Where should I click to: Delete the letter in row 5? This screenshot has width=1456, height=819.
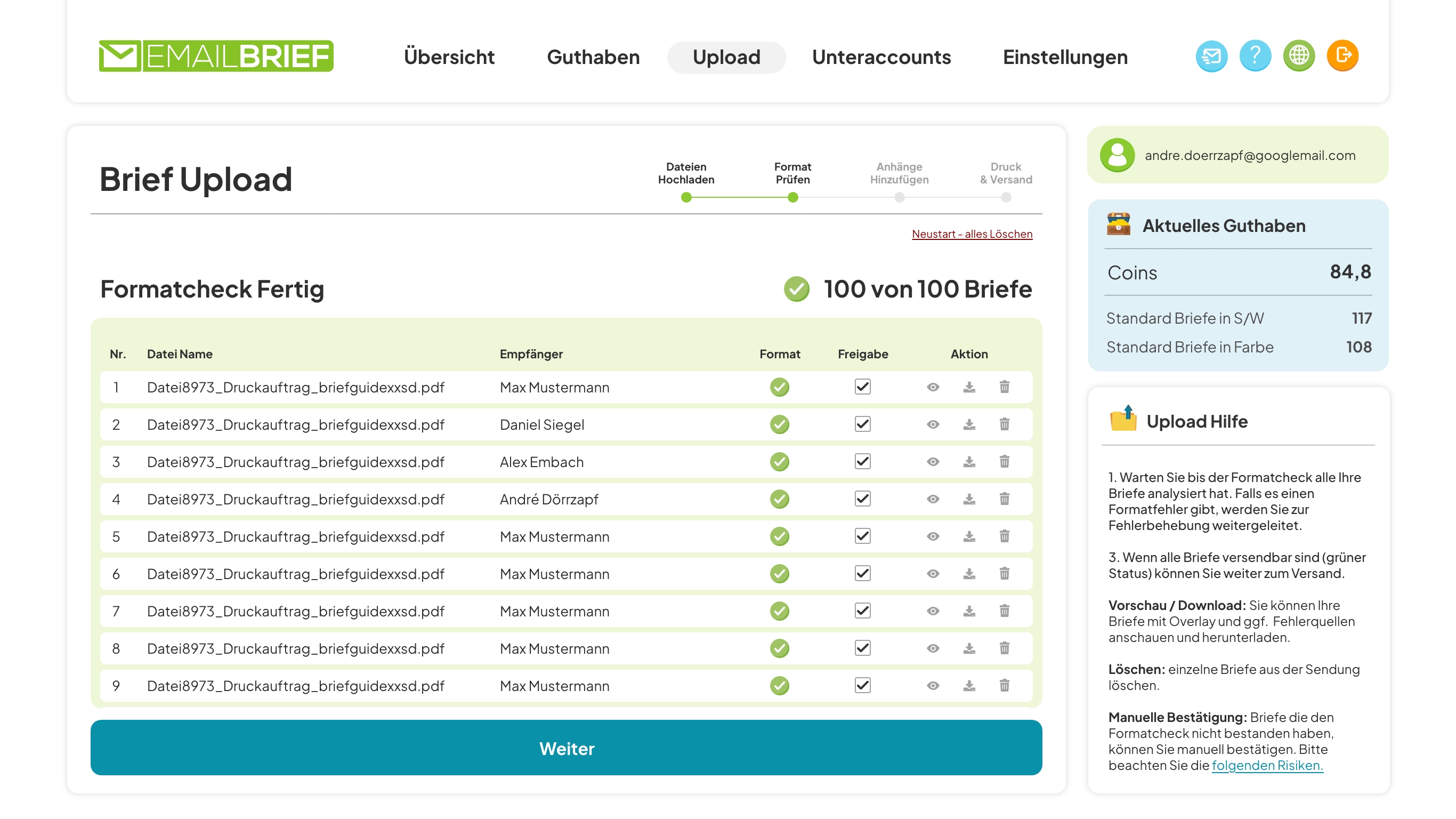tap(1004, 537)
